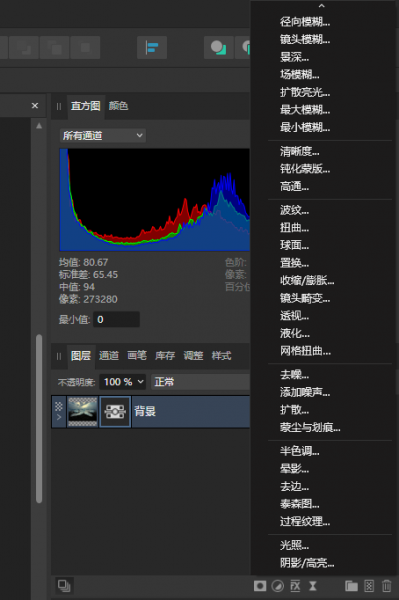Click the layers panel grip handle
This screenshot has height=600, width=399.
pos(59,356)
